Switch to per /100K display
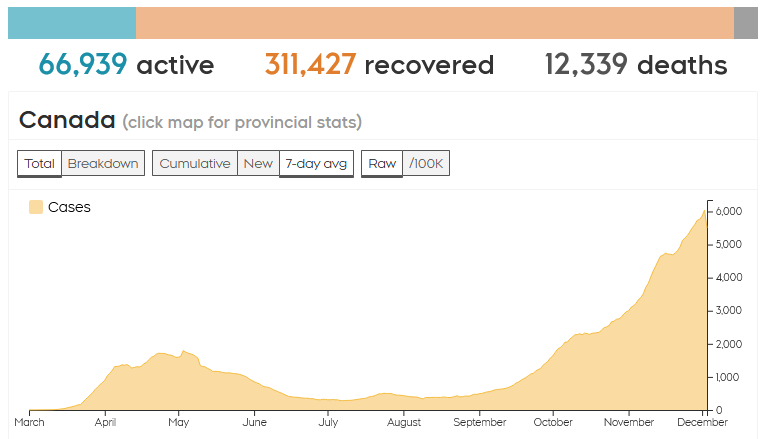The width and height of the screenshot is (768, 439). click(426, 163)
